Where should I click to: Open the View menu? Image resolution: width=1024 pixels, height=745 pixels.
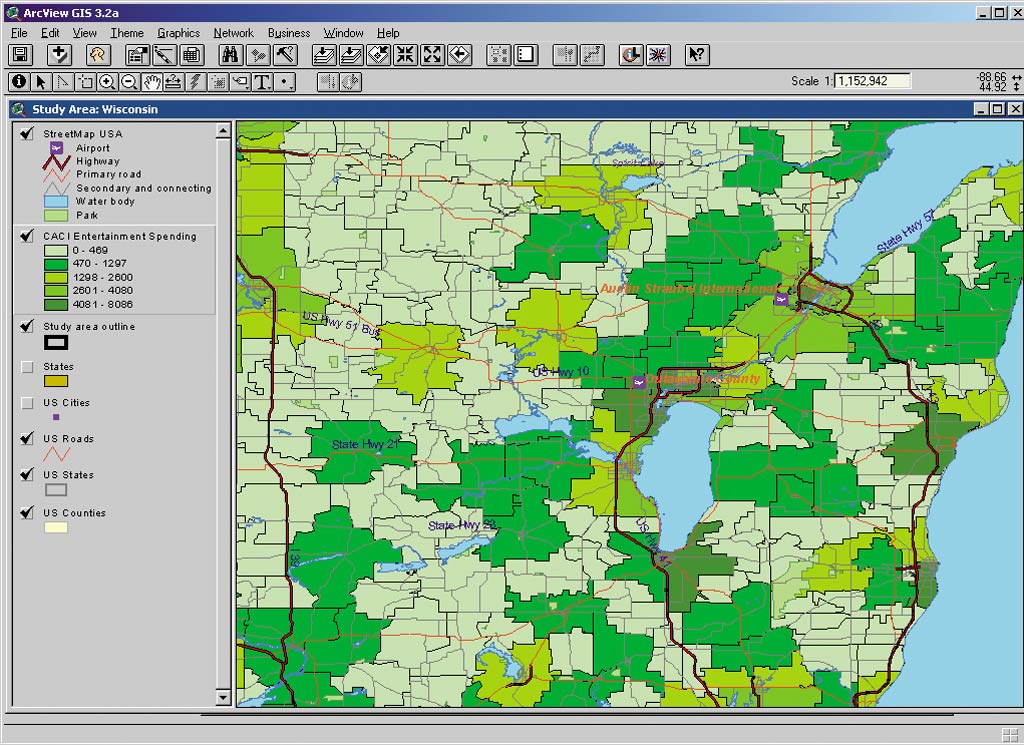[x=84, y=33]
